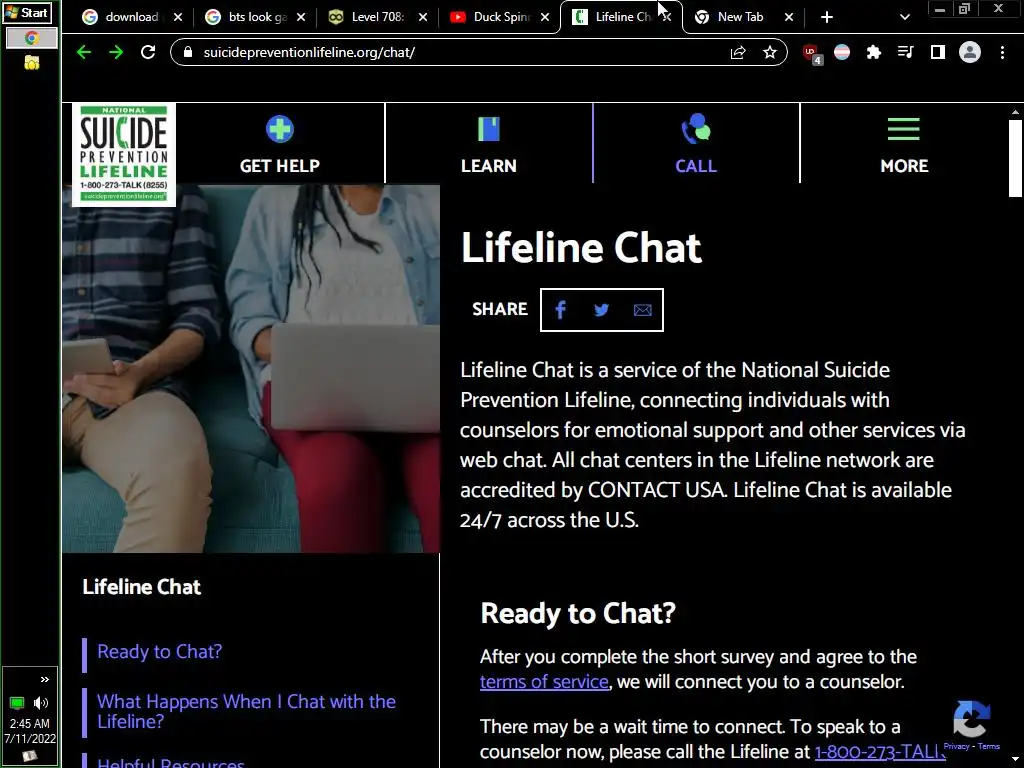Follow the terms of service link
The height and width of the screenshot is (768, 1024).
544,682
